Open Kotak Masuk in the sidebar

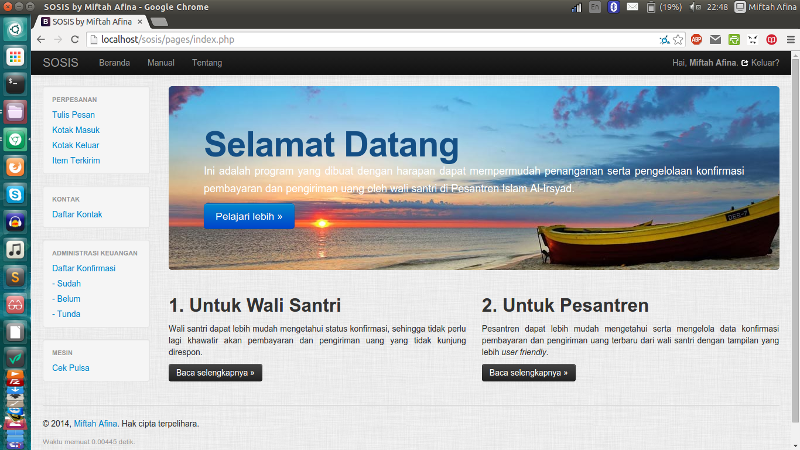tap(76, 130)
